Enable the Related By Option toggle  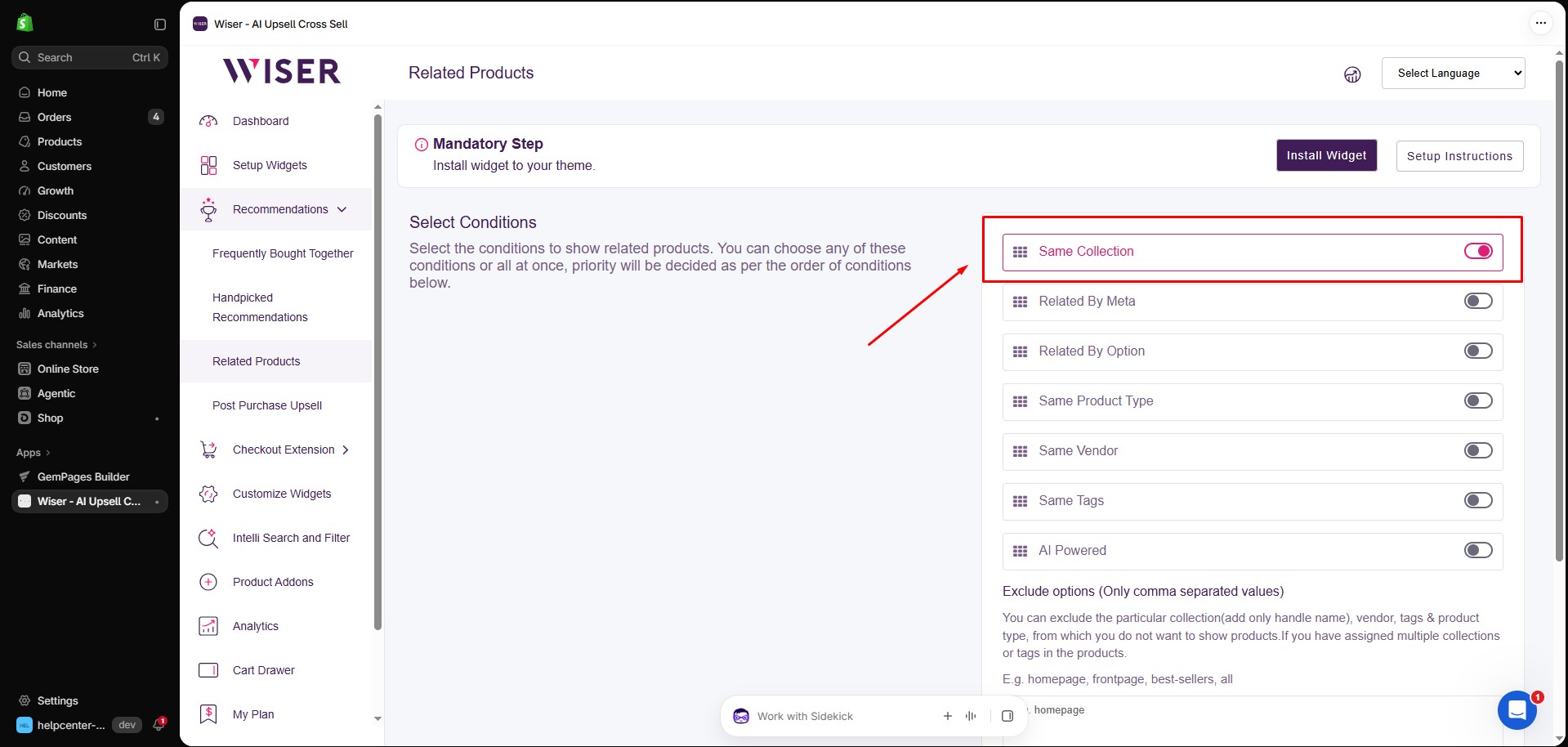click(x=1478, y=351)
